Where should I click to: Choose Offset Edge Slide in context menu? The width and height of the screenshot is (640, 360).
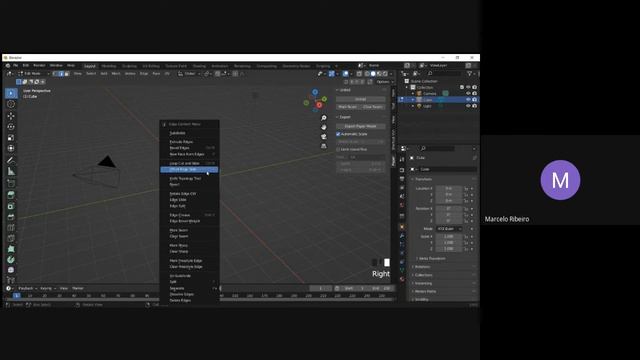[x=189, y=169]
